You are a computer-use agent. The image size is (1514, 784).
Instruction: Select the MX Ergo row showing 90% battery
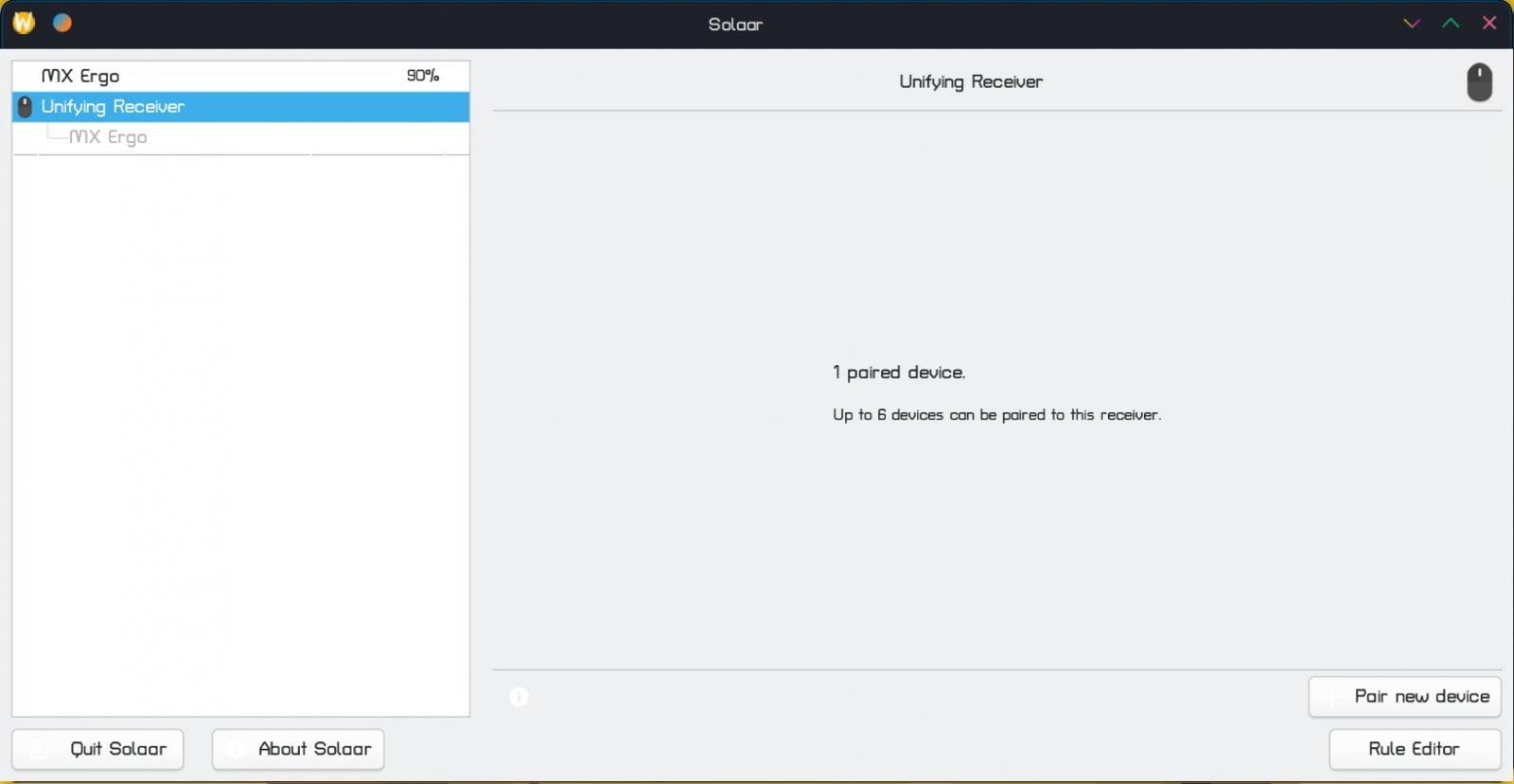pyautogui.click(x=240, y=77)
